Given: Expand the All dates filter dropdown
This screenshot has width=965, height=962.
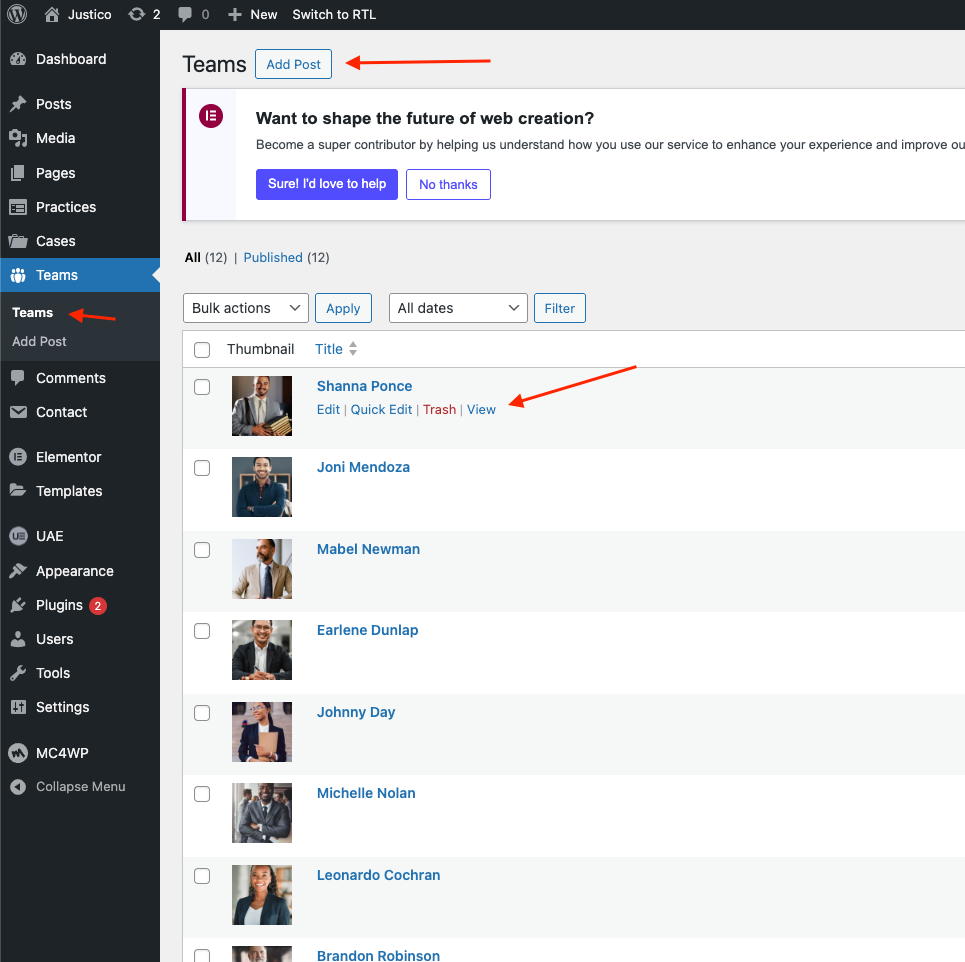Looking at the screenshot, I should click(x=458, y=308).
